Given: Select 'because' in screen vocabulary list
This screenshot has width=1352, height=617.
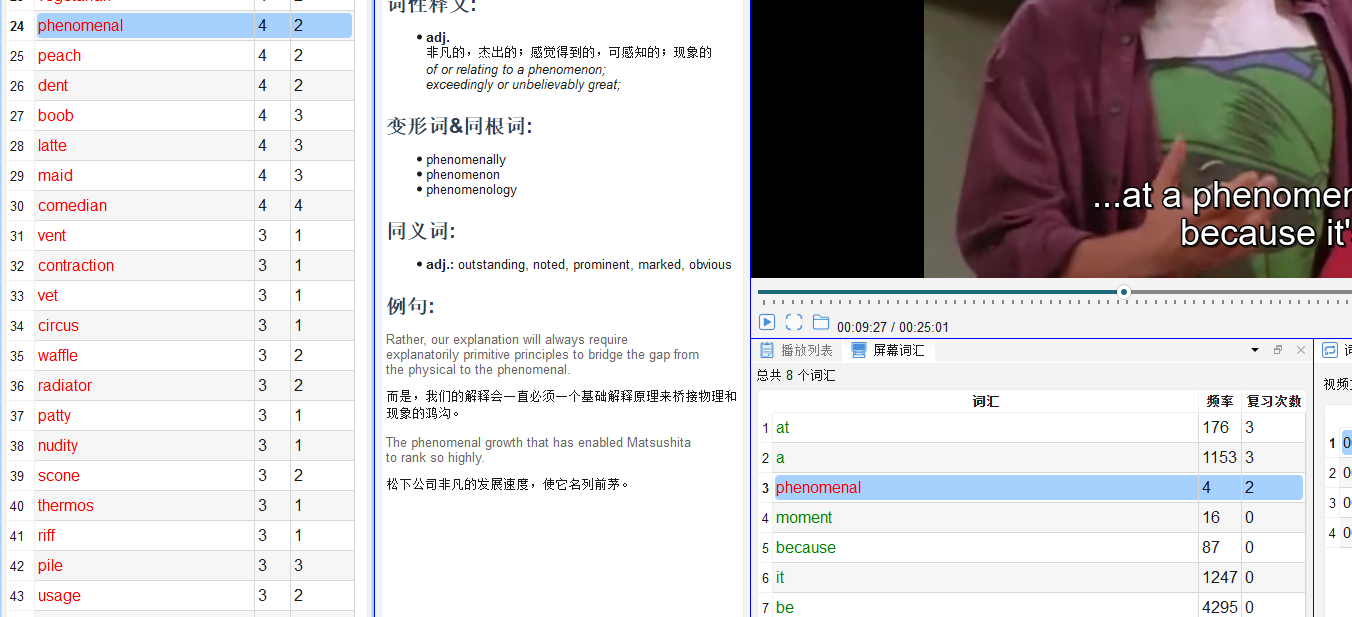Looking at the screenshot, I should click(x=806, y=547).
